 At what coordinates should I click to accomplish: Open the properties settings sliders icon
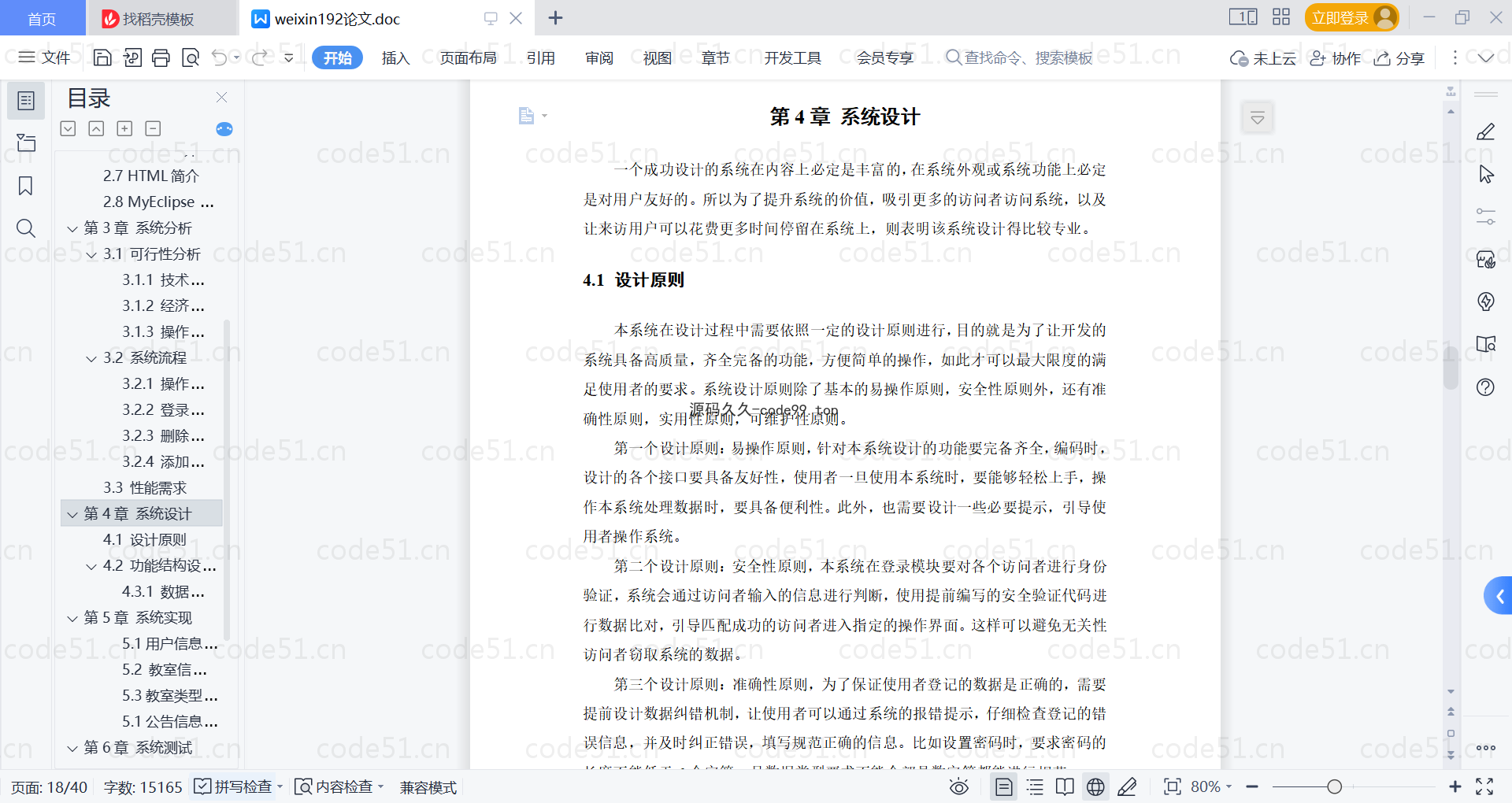[1485, 216]
